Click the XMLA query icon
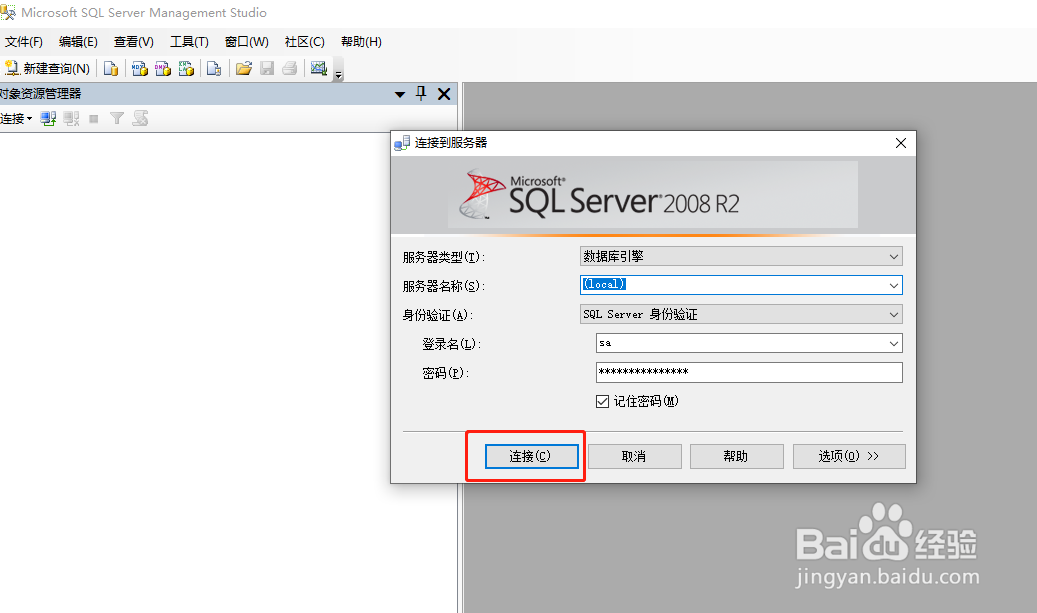The width and height of the screenshot is (1037, 613). click(187, 68)
